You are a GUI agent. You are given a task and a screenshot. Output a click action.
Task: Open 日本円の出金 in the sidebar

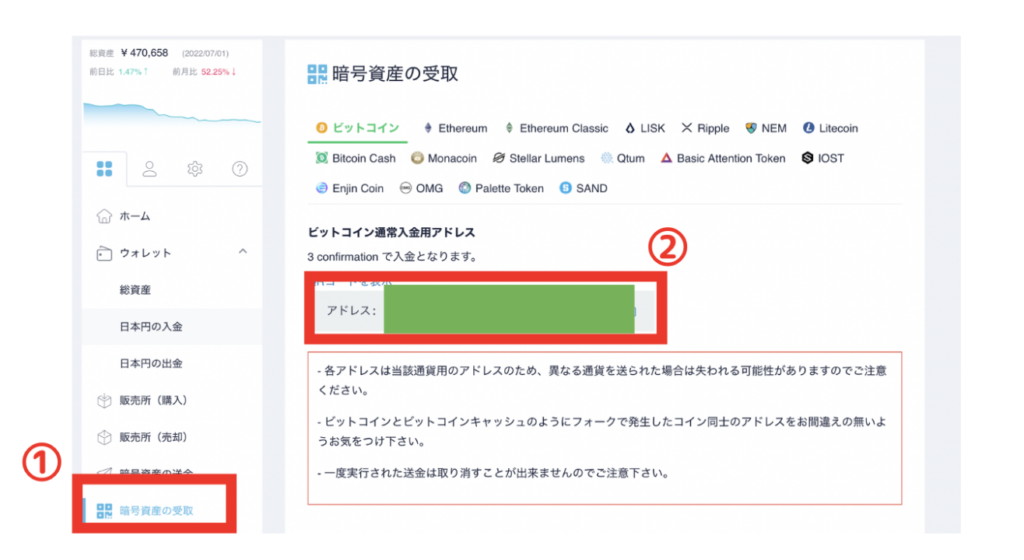150,363
